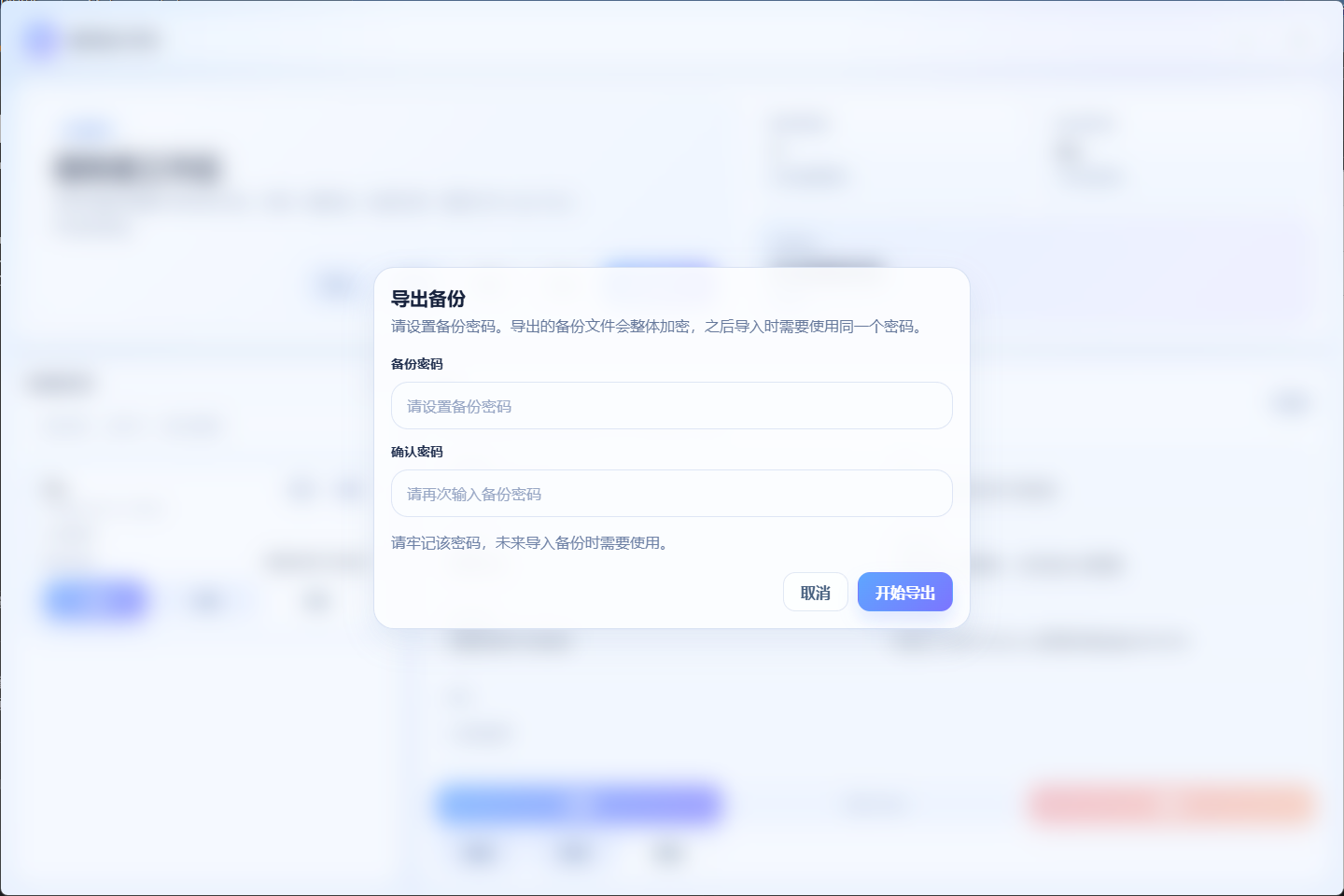
Task: Click the blue-to-purple gradient action button at bottom
Action: tap(579, 805)
